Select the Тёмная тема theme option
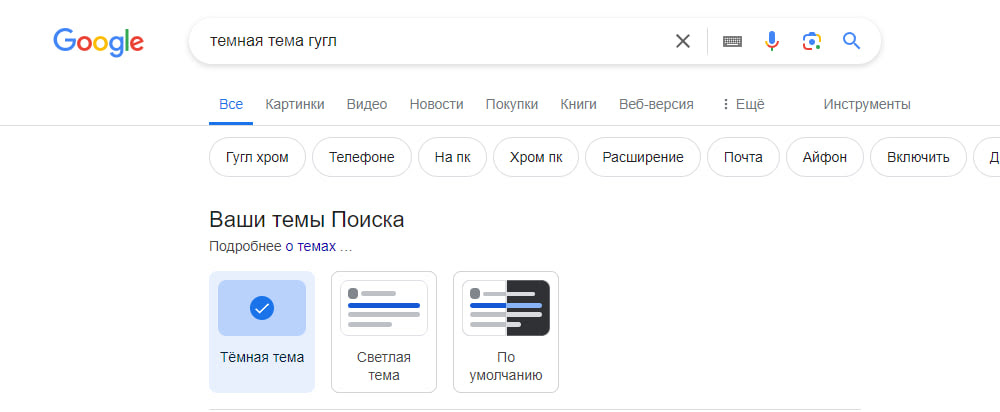 point(261,332)
